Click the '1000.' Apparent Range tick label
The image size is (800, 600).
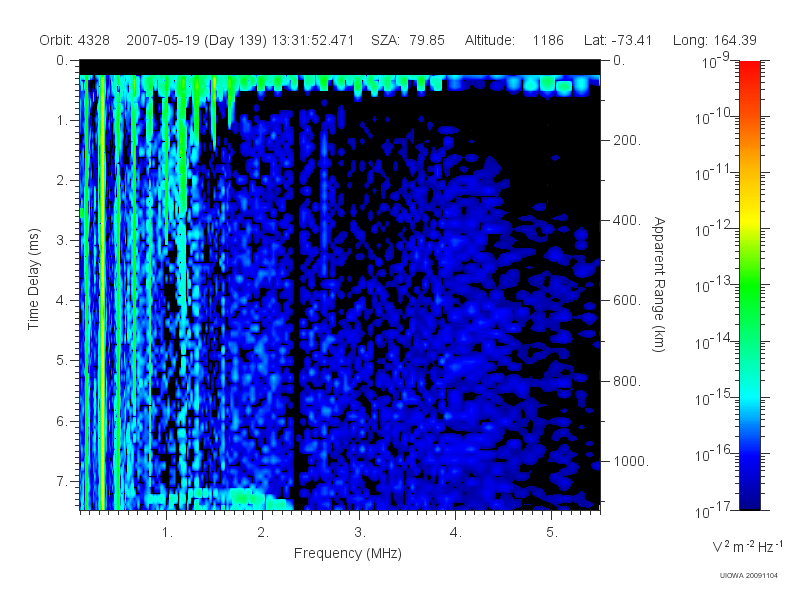click(631, 461)
